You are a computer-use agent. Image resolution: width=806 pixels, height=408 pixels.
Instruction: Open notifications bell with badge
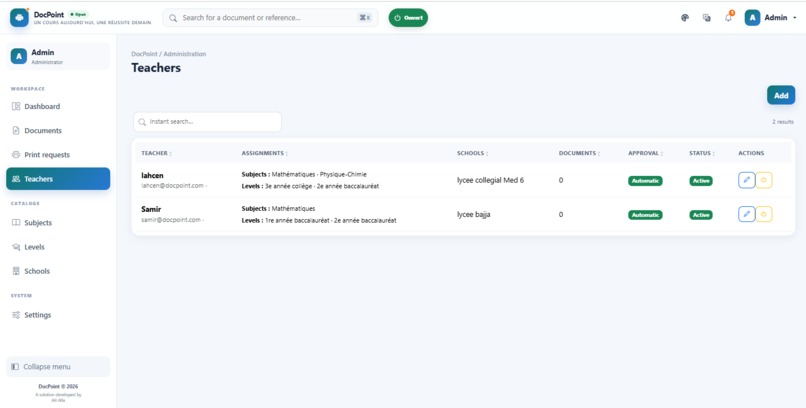[x=728, y=17]
